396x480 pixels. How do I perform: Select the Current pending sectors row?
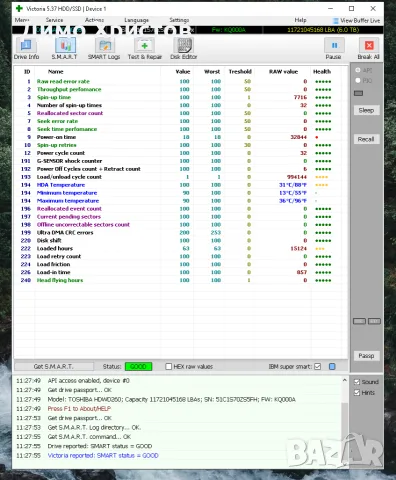point(180,217)
